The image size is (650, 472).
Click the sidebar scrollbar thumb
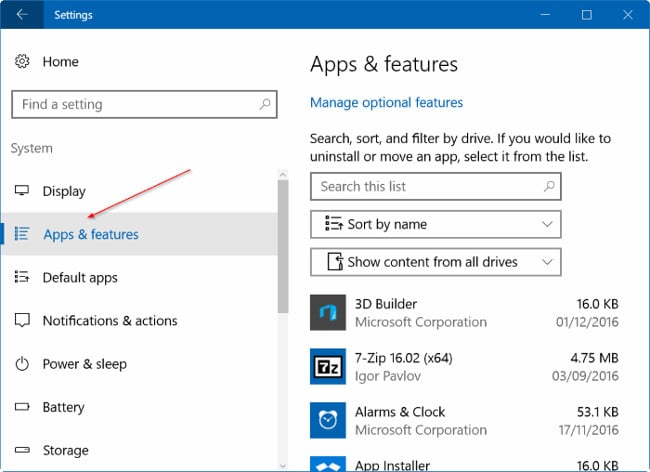click(x=283, y=247)
